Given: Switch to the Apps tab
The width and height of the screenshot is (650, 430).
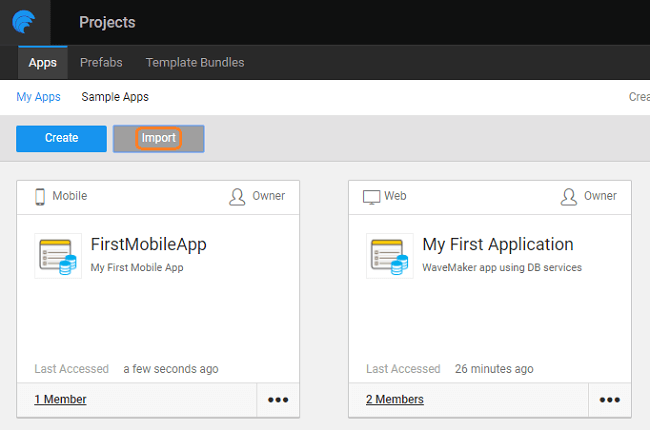Looking at the screenshot, I should point(42,62).
